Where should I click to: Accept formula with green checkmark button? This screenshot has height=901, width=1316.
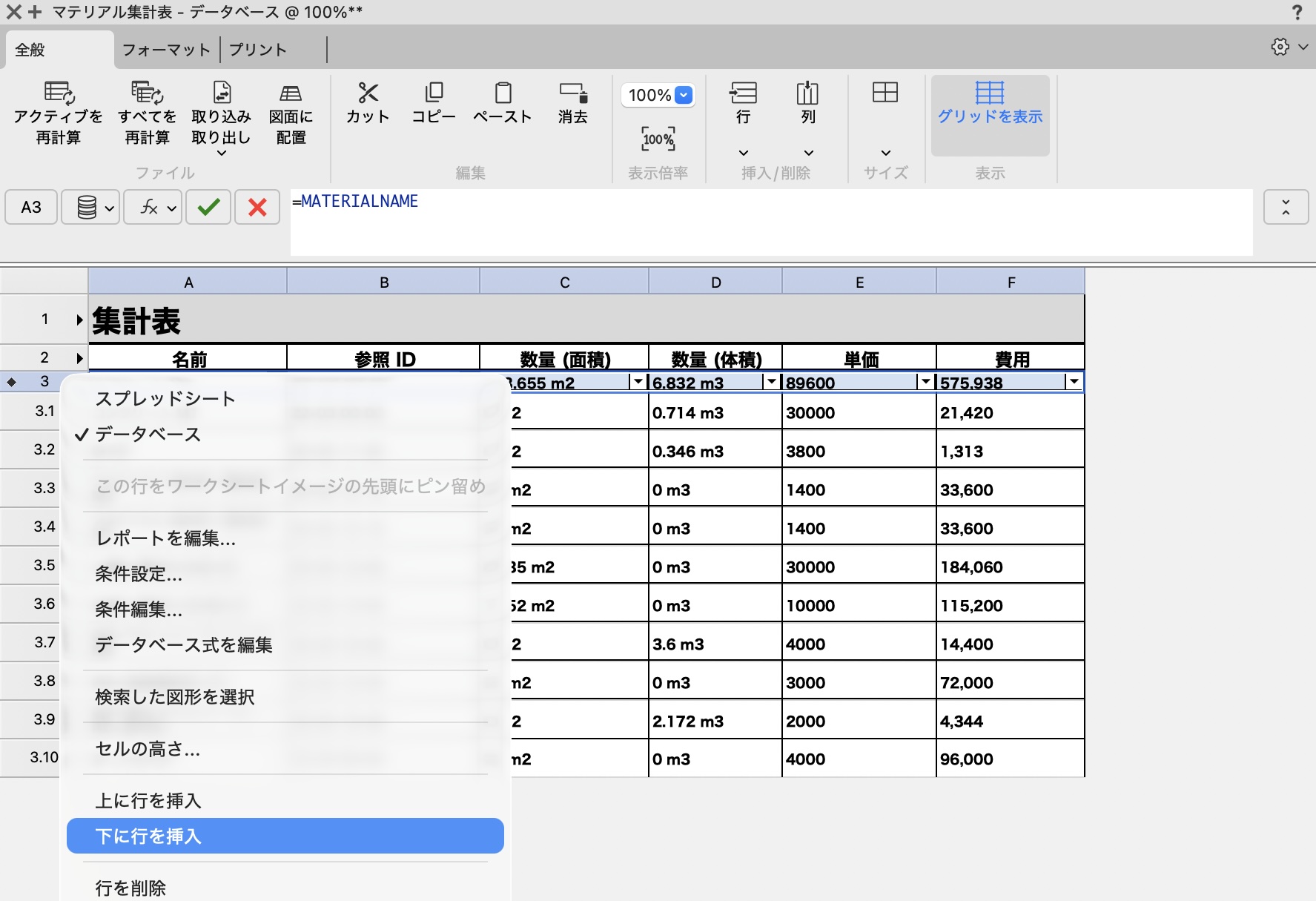[208, 207]
